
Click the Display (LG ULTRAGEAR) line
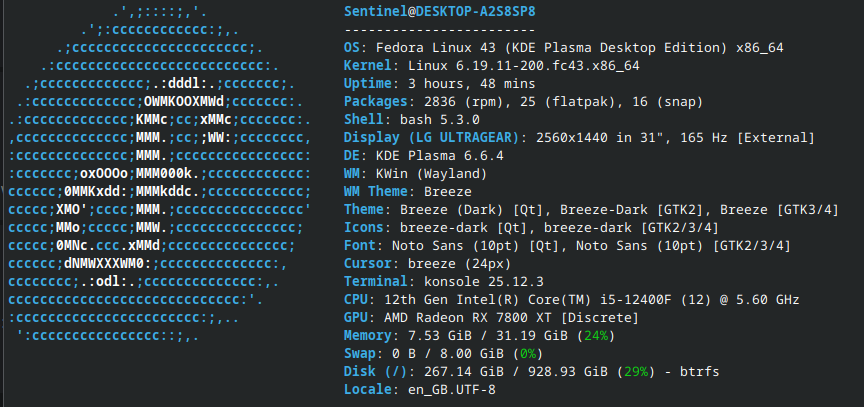tap(579, 138)
